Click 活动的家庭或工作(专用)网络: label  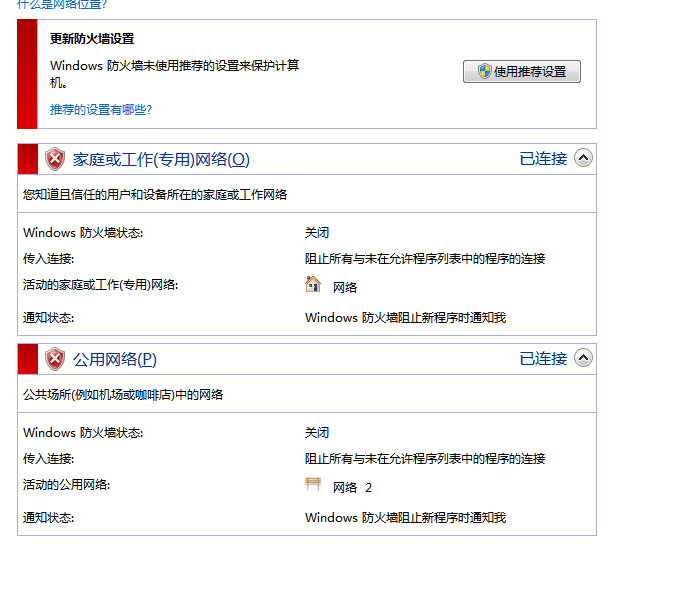(101, 285)
